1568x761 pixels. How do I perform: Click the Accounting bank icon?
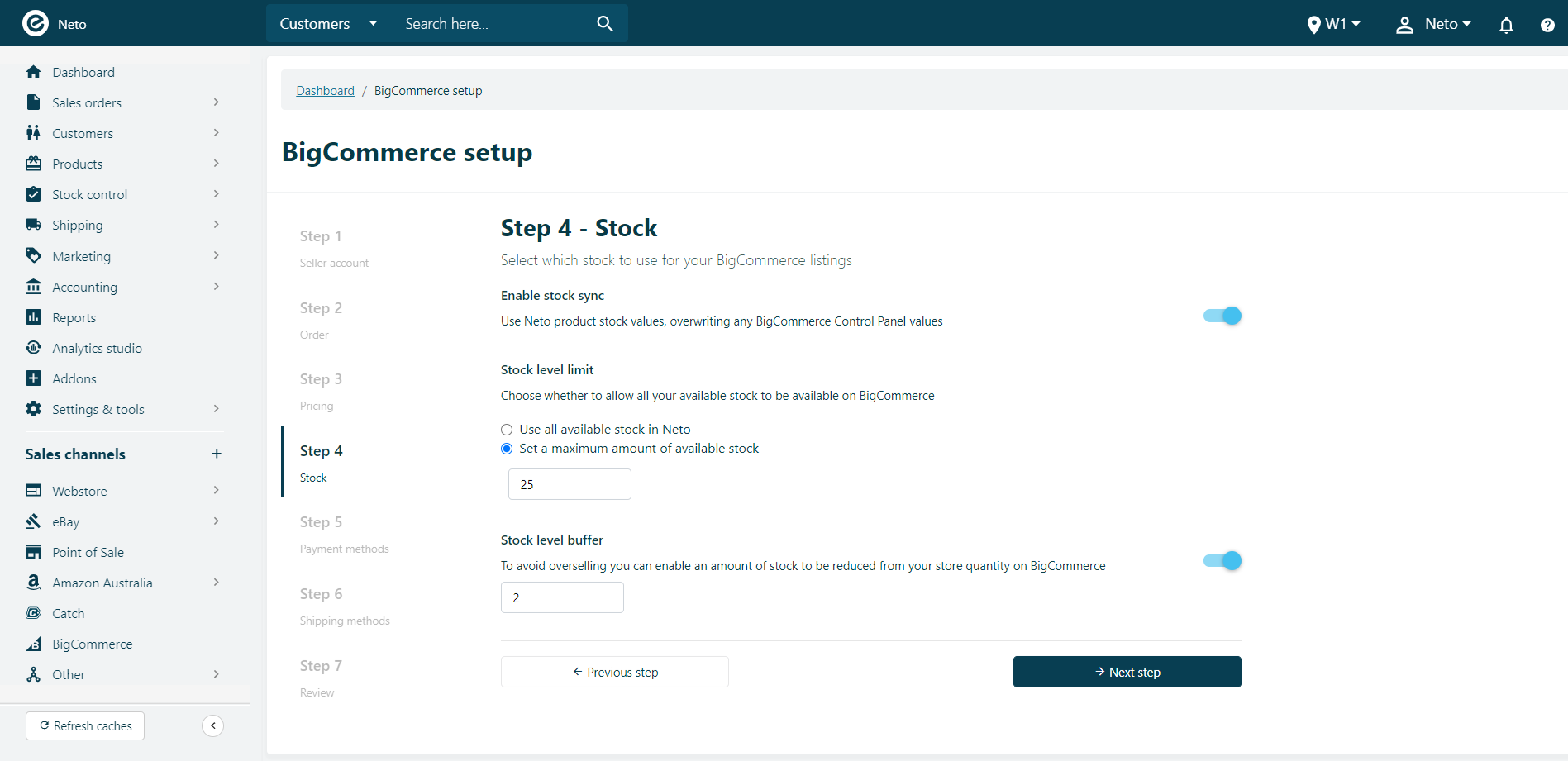(33, 287)
